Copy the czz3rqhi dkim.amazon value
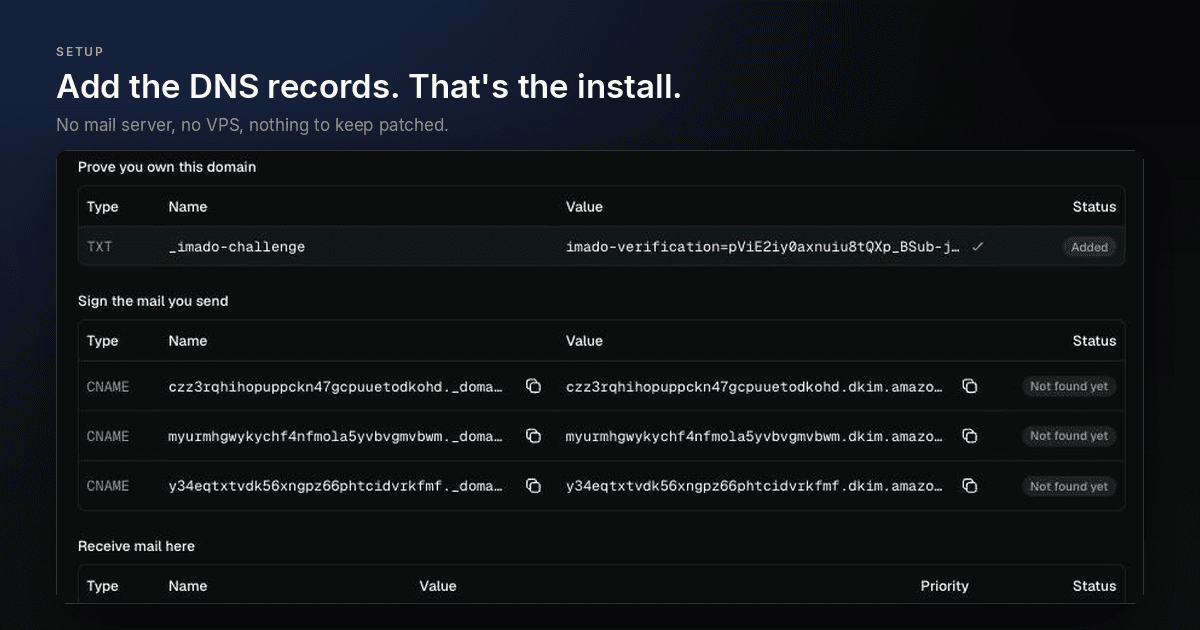This screenshot has width=1200, height=630. (970, 386)
